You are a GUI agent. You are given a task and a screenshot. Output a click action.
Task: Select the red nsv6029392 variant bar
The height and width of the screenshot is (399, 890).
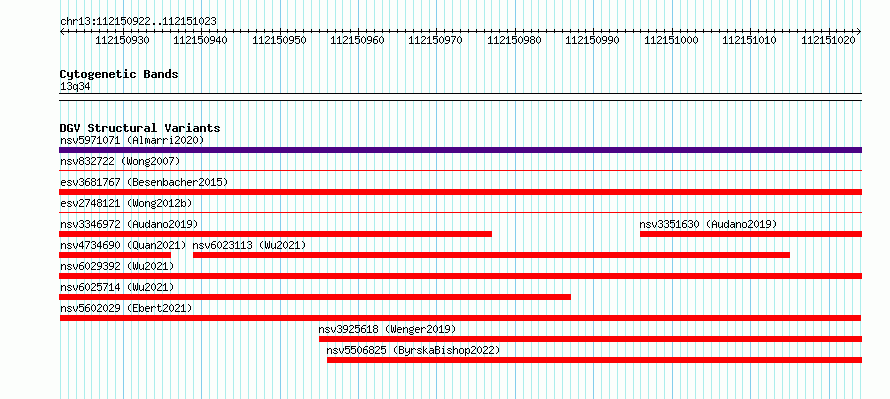[x=460, y=276]
